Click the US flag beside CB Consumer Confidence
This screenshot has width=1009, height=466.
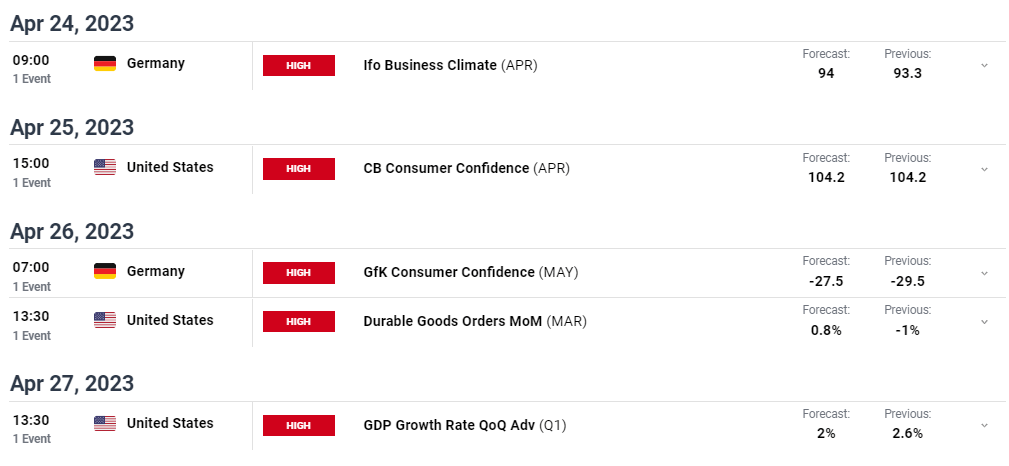[x=105, y=167]
